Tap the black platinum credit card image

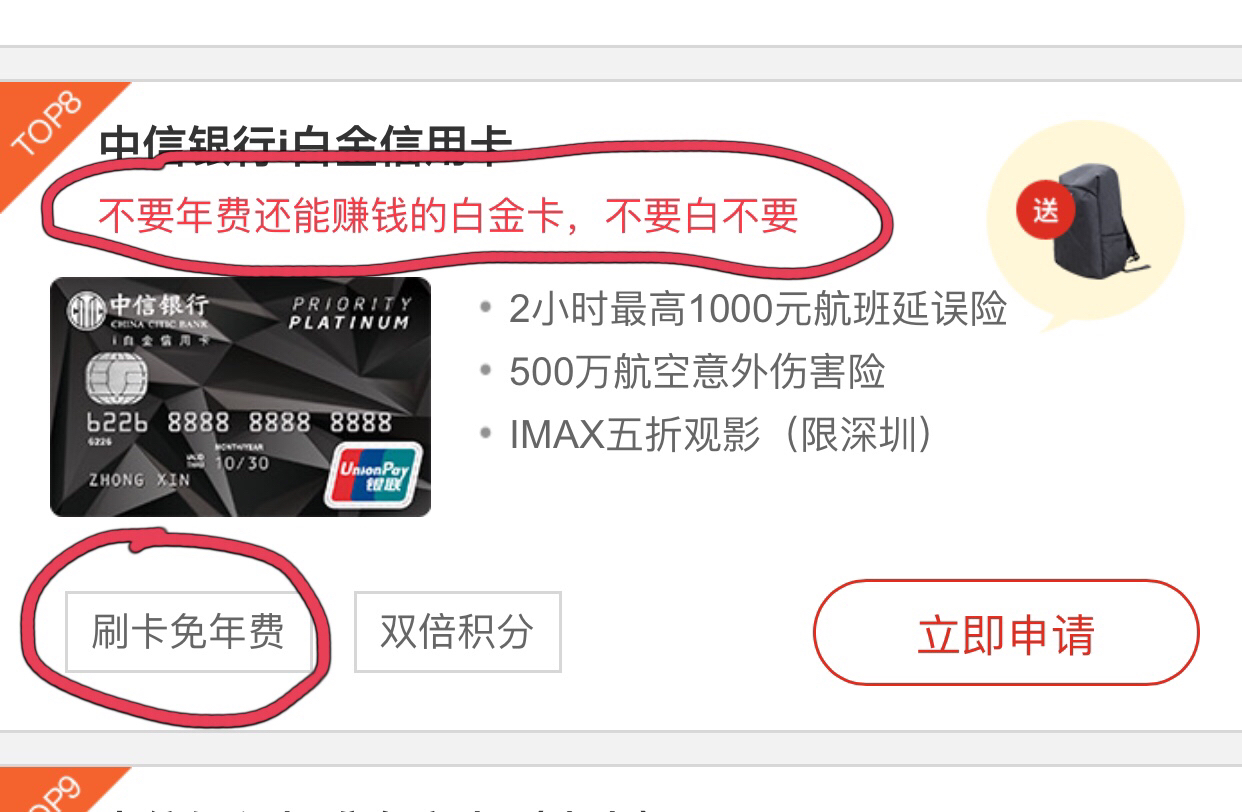[240, 397]
